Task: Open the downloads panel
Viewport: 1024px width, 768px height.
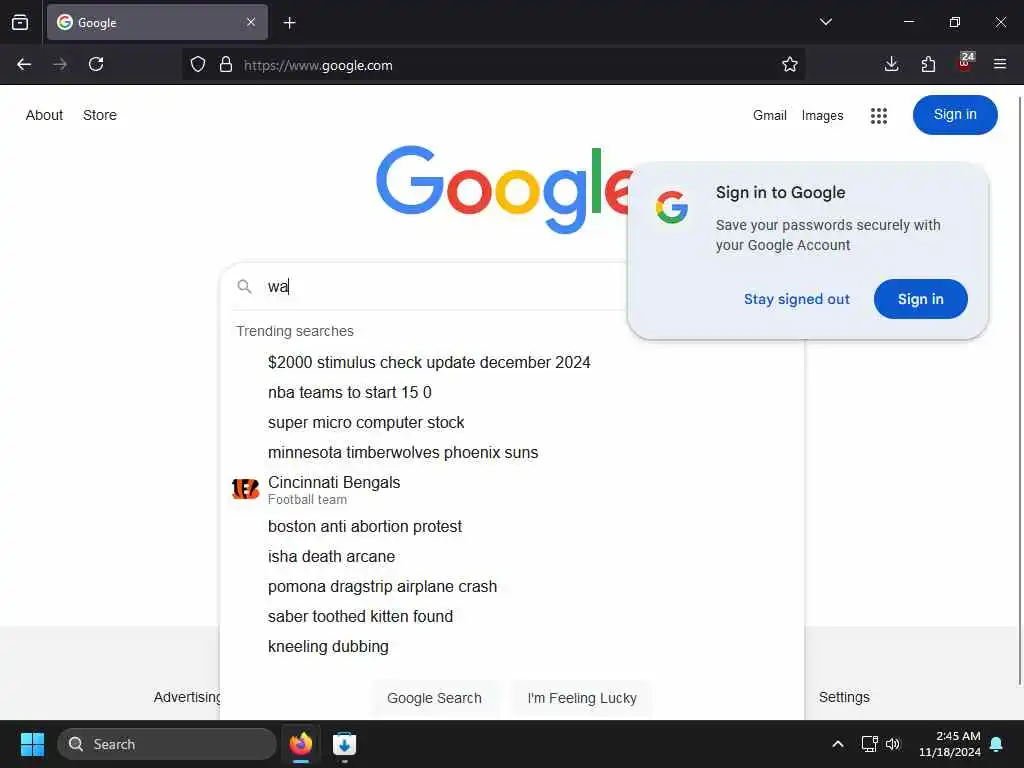Action: click(x=891, y=64)
